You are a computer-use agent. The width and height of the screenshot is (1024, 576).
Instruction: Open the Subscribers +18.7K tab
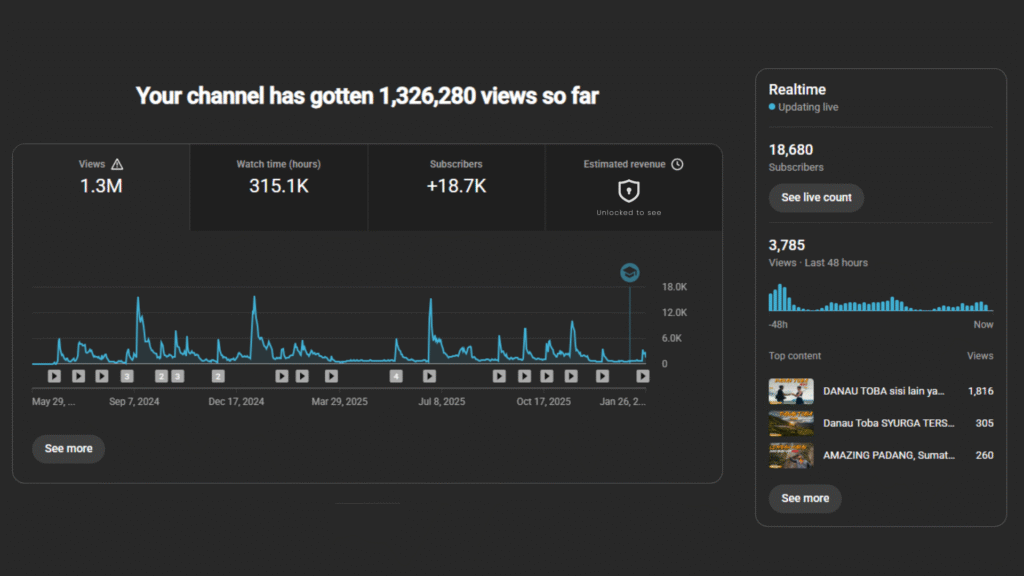point(457,187)
